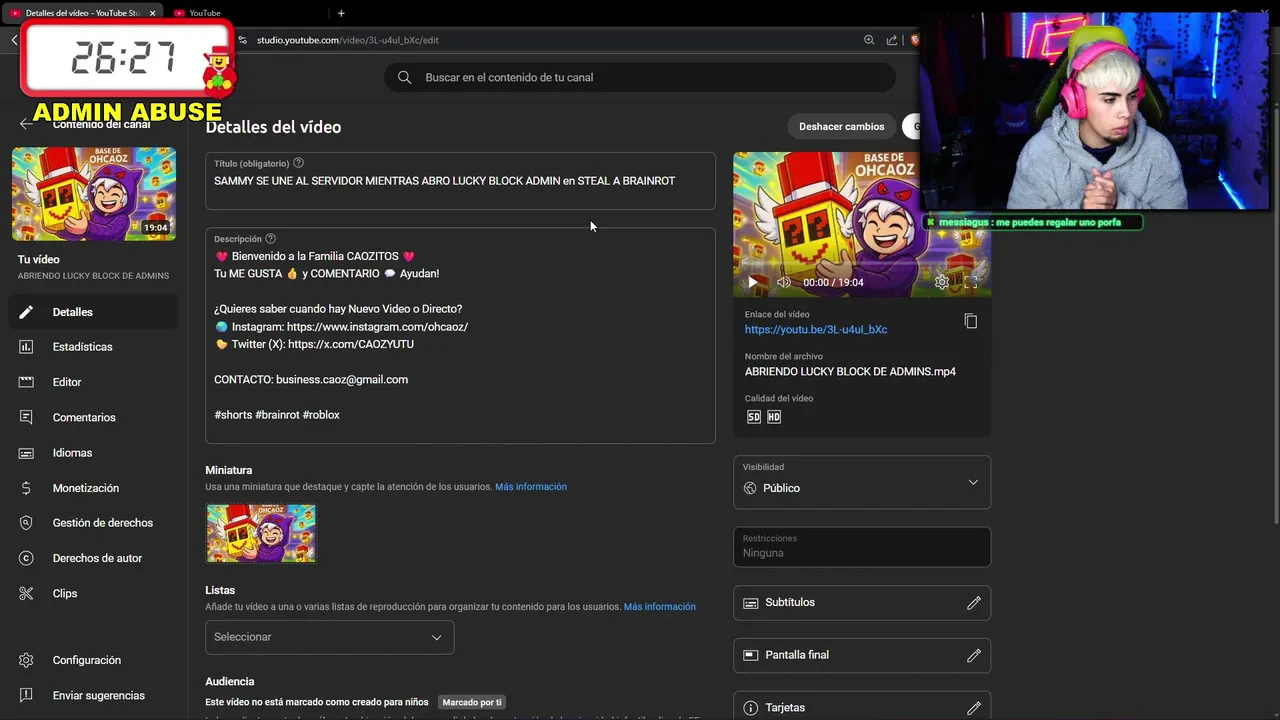Click the title help question mark icon
Image resolution: width=1280 pixels, height=720 pixels.
point(298,163)
